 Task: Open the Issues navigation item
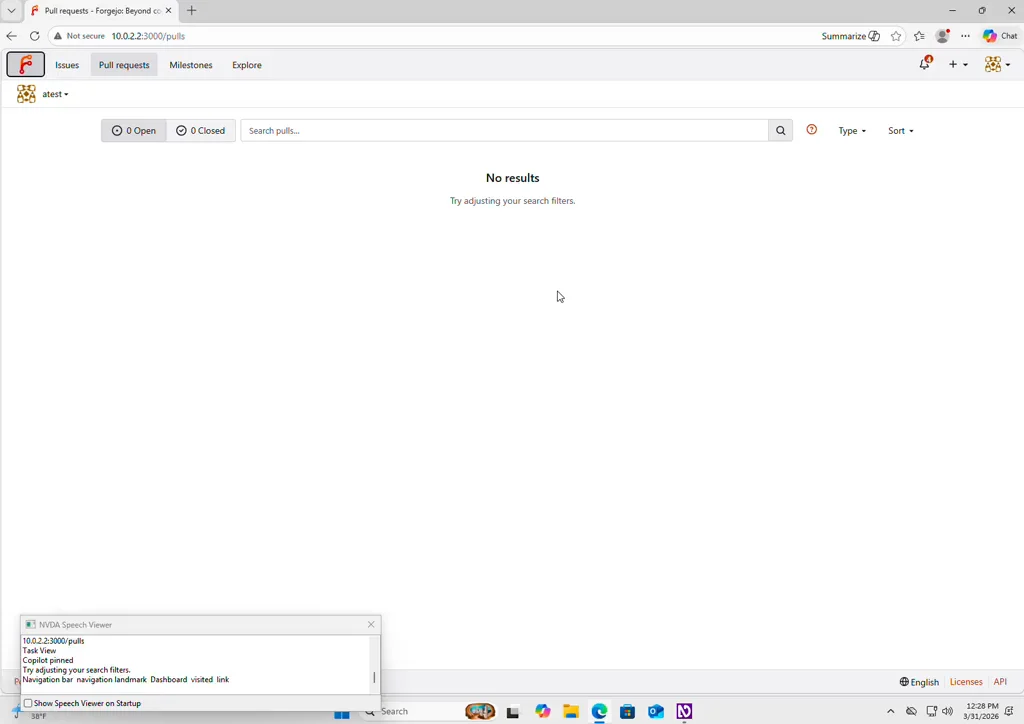click(x=67, y=65)
